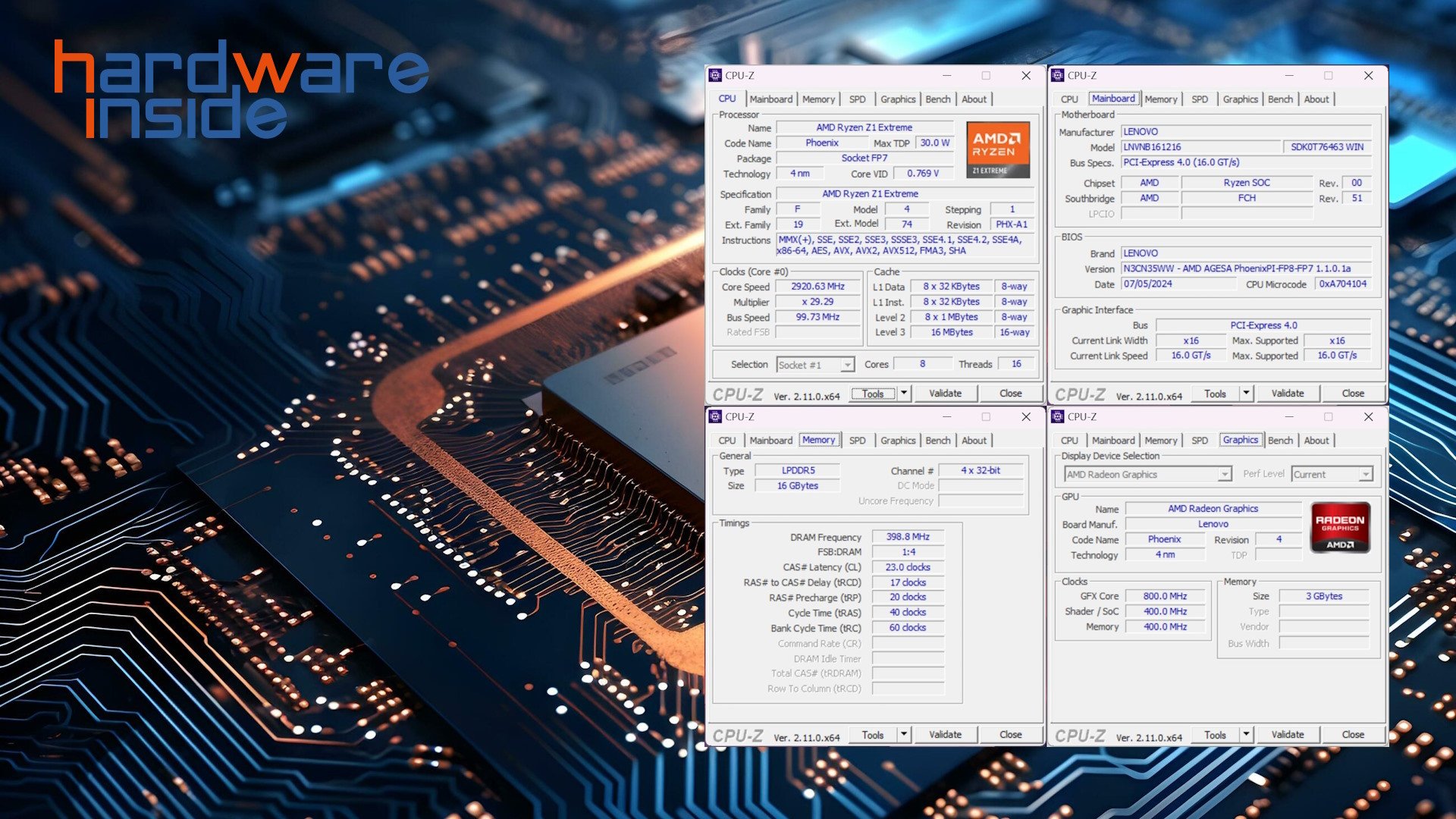Click the processor Name field value
The image size is (1456, 819).
[864, 127]
